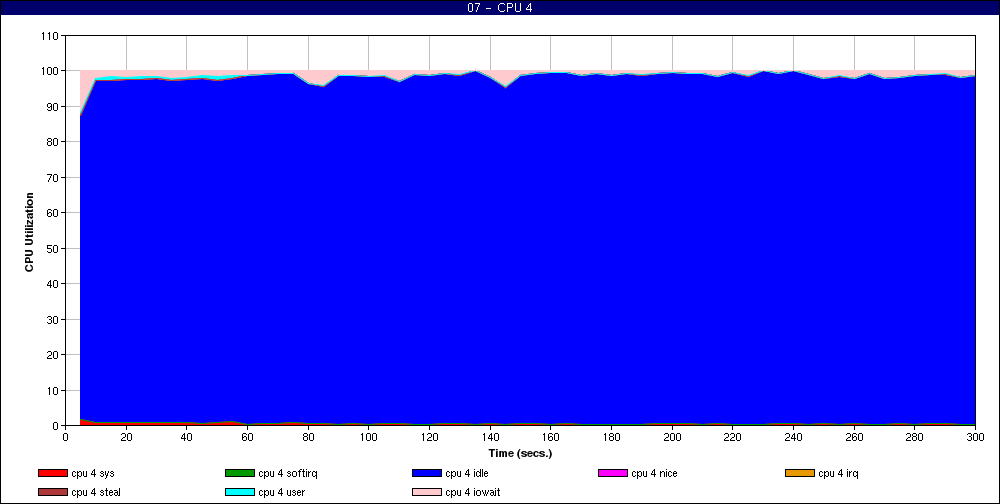Click the orange cpu 4 irq legend swatch
This screenshot has height=504, width=1000.
pyautogui.click(x=800, y=473)
